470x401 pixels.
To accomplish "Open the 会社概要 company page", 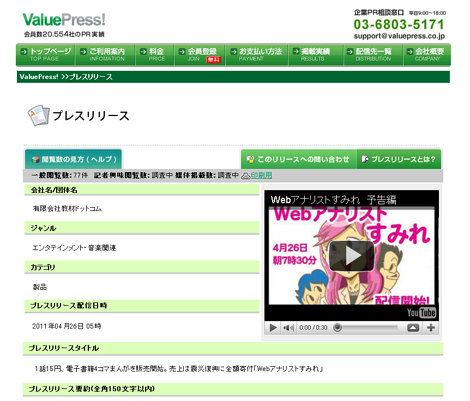I will (x=427, y=55).
